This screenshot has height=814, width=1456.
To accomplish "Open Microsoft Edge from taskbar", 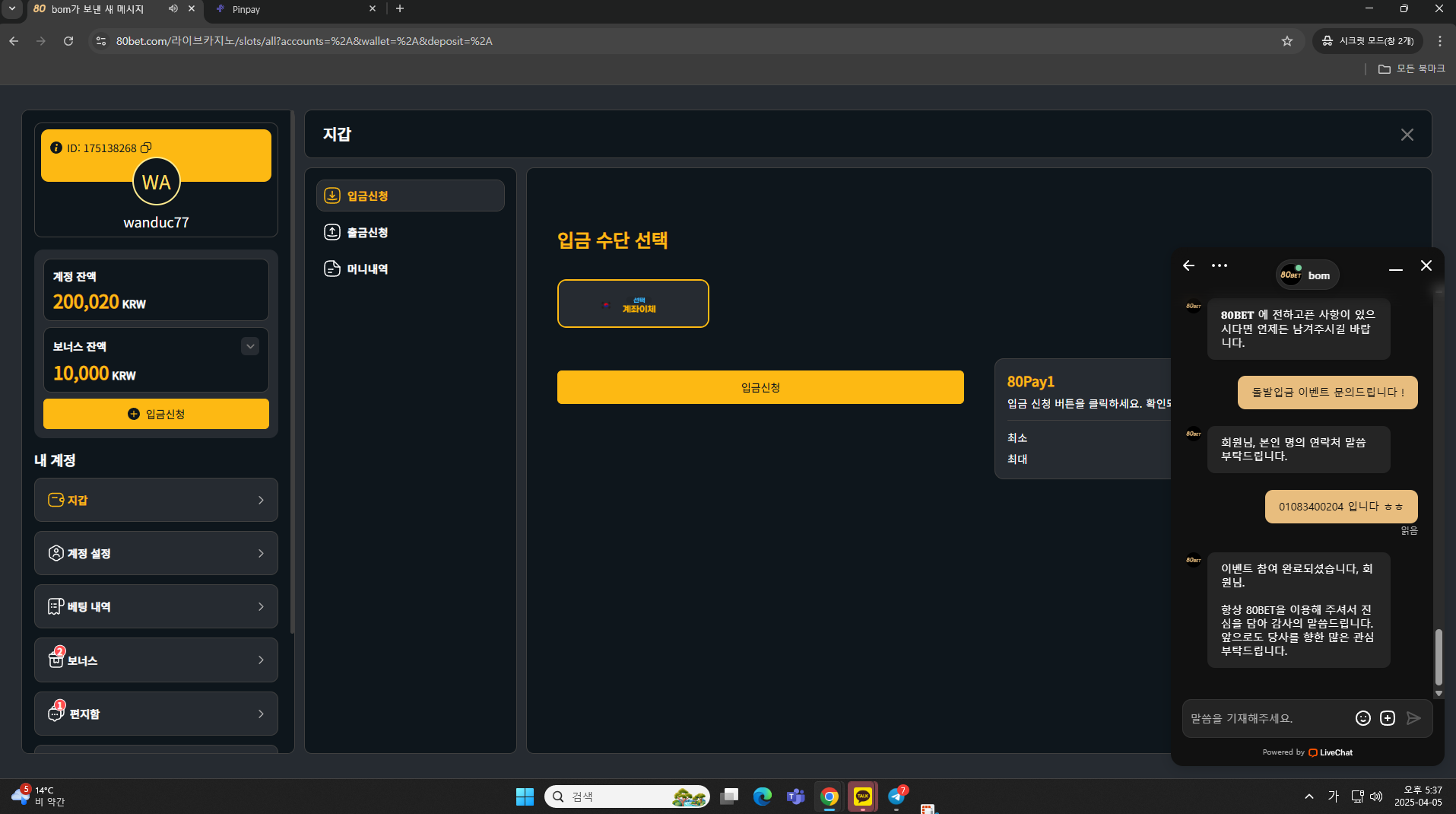I will (x=762, y=797).
